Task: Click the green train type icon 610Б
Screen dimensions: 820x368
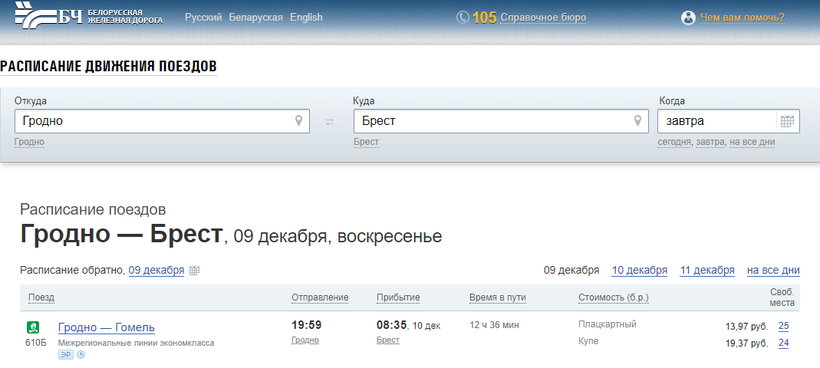Action: (33, 327)
